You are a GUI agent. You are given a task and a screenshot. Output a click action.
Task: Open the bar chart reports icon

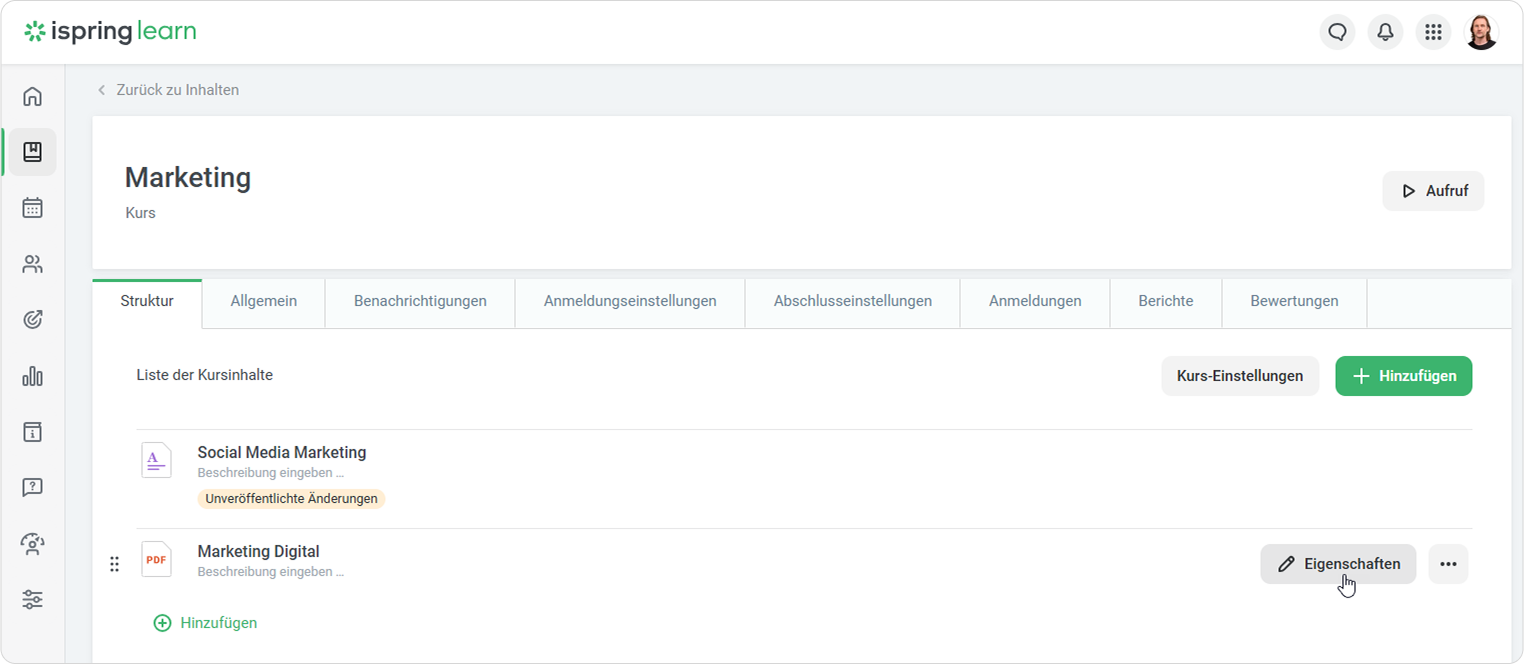32,376
